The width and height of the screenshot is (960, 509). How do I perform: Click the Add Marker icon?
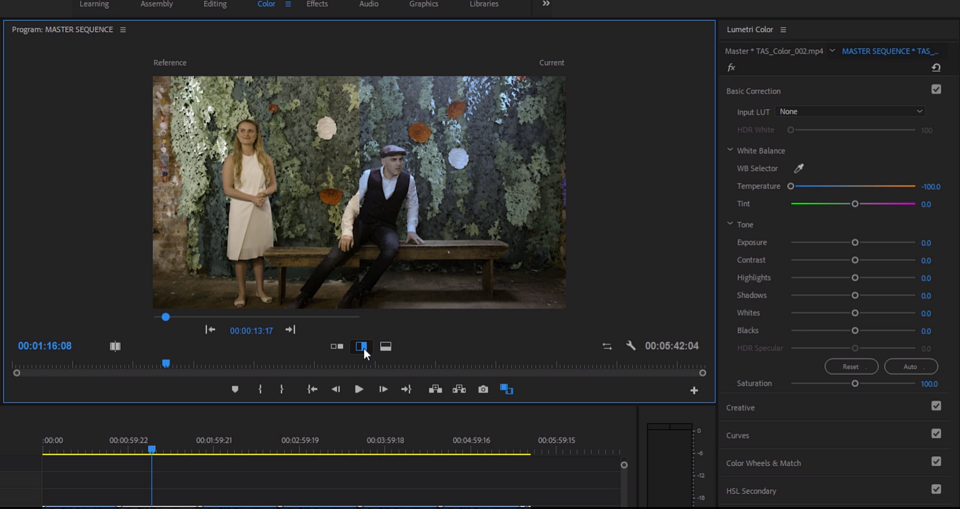235,389
